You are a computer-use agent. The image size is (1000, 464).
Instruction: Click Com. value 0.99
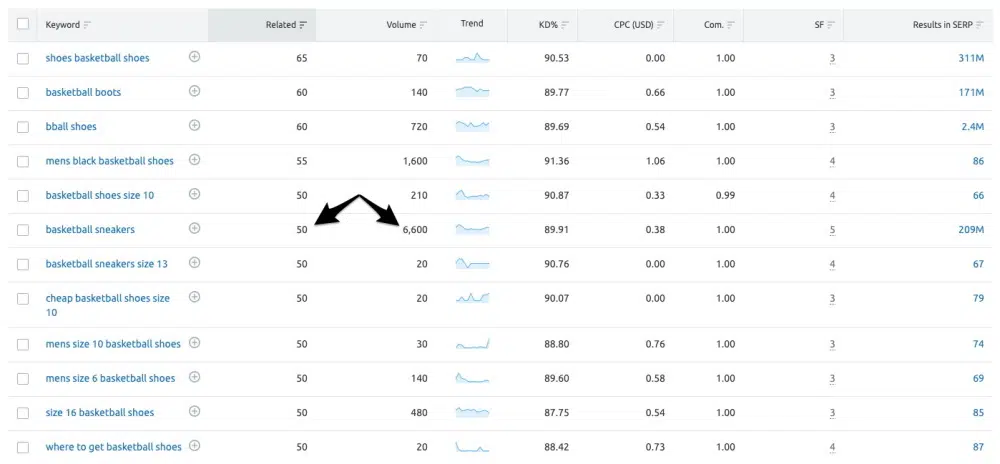click(x=725, y=196)
